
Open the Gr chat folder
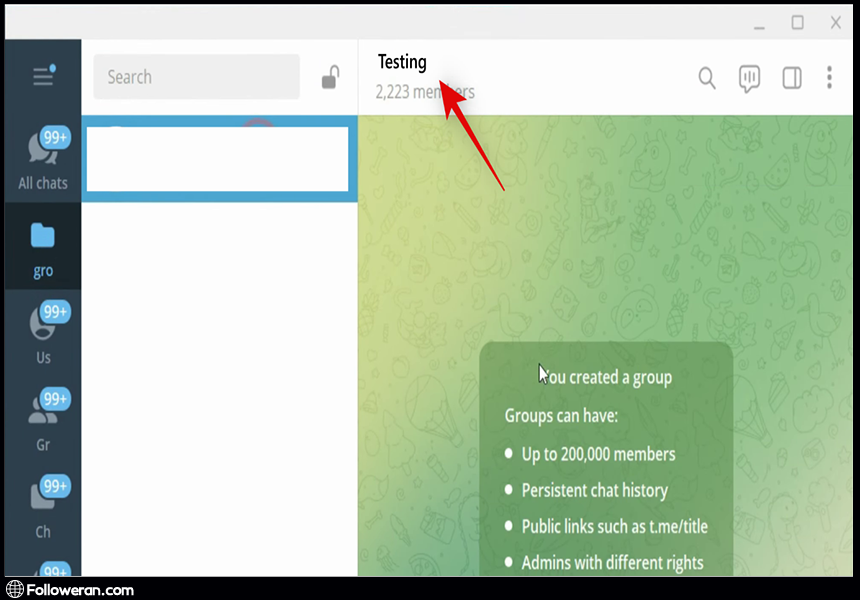point(43,420)
